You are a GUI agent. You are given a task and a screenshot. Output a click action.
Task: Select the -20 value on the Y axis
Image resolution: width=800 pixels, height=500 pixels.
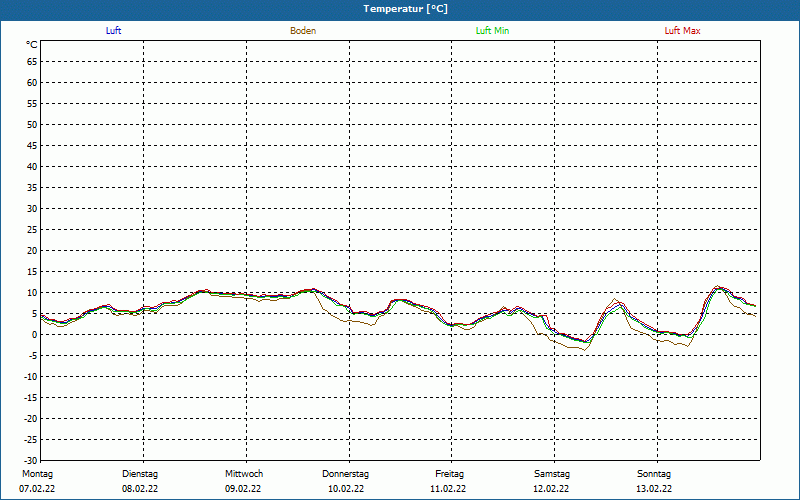[x=31, y=418]
